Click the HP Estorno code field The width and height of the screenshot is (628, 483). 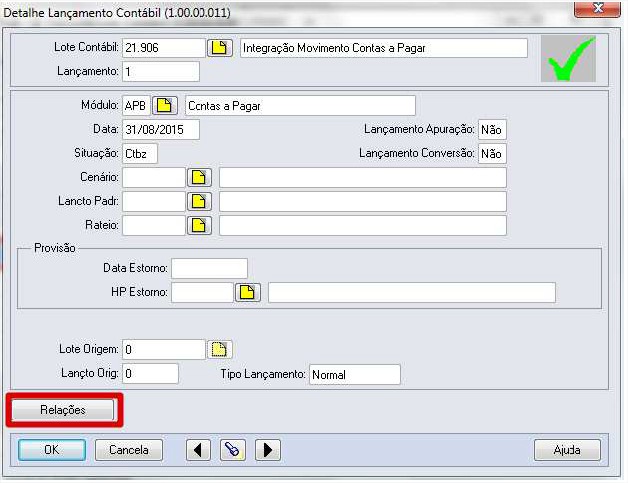202,292
